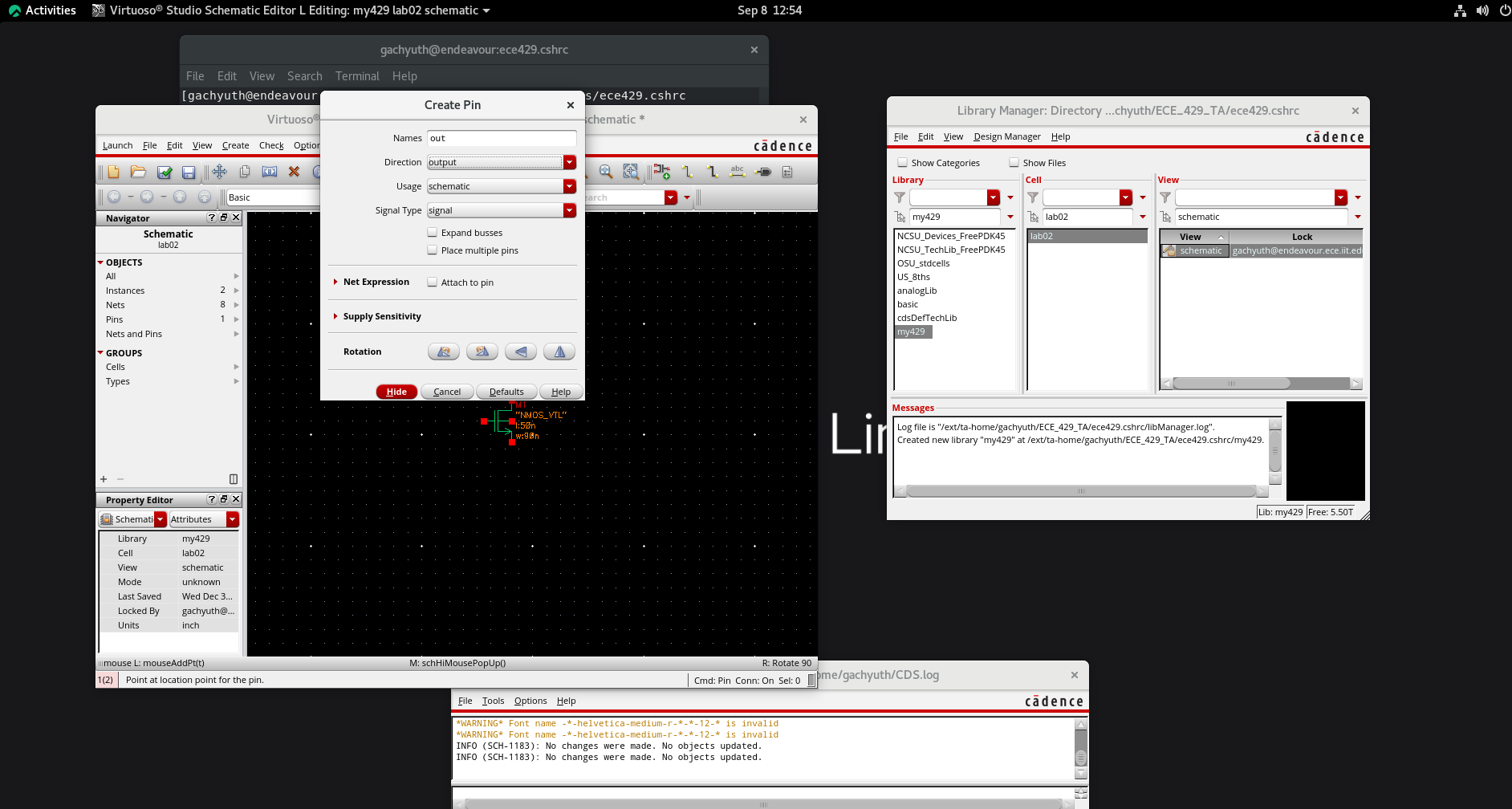
Task: Click the power icon in top bar
Action: [x=1505, y=10]
